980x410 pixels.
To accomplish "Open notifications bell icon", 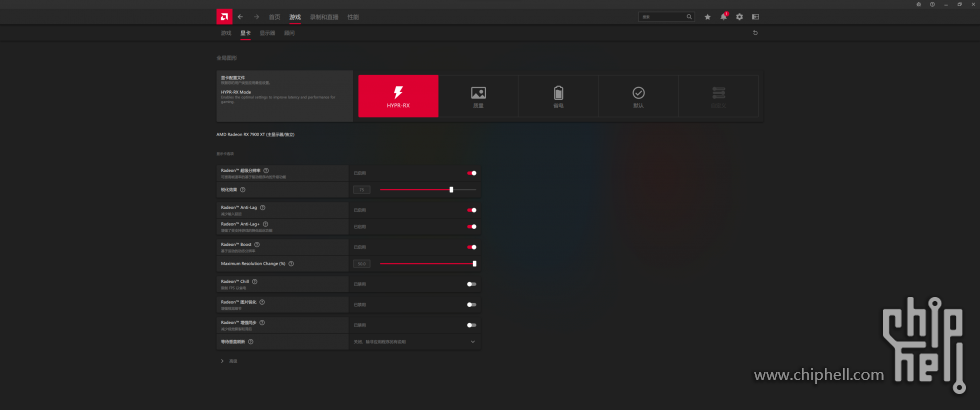I will [x=724, y=17].
